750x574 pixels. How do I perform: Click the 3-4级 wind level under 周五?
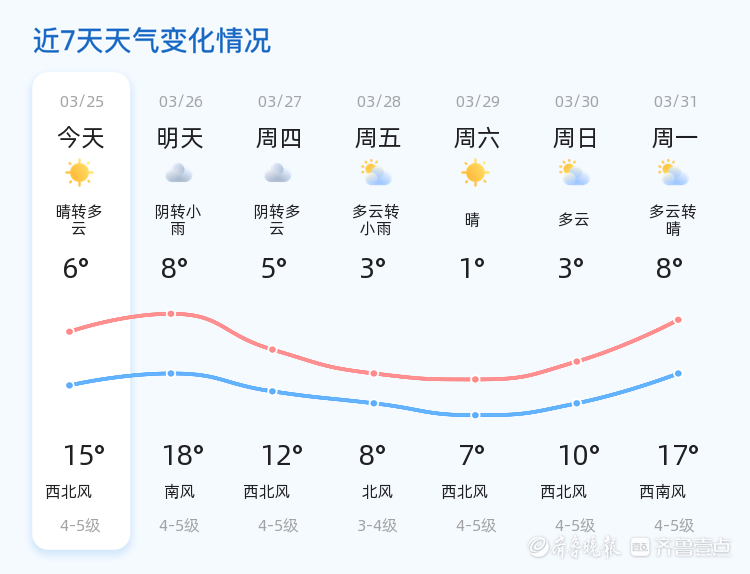(x=377, y=526)
